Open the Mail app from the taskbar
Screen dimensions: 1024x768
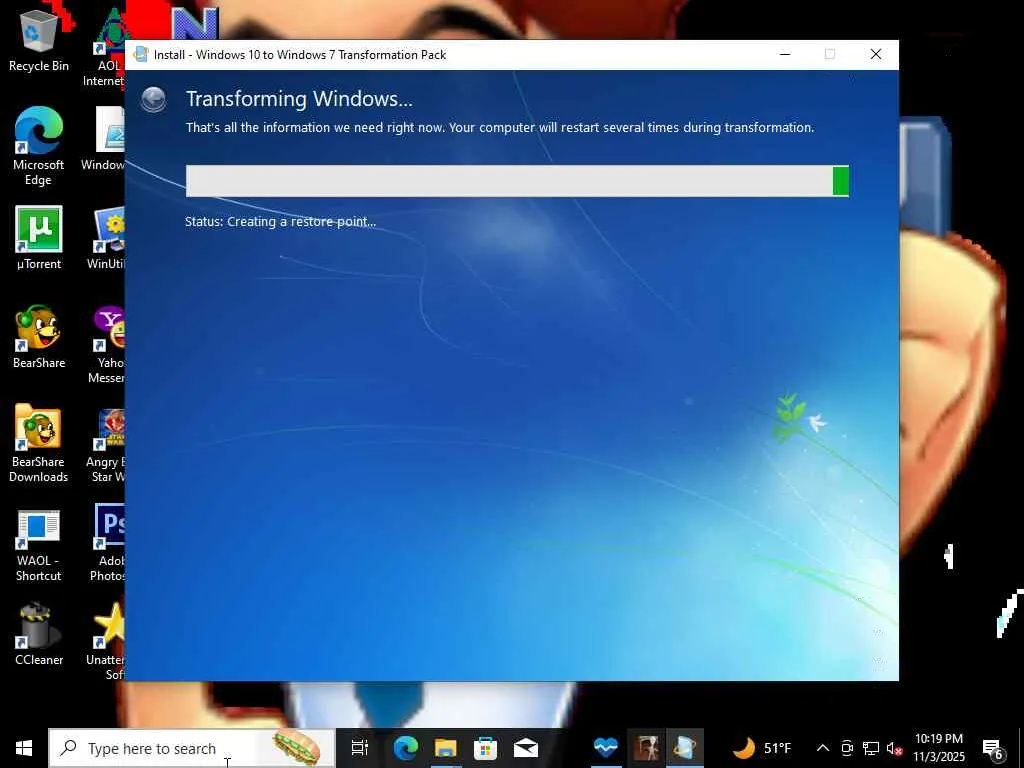pos(525,748)
